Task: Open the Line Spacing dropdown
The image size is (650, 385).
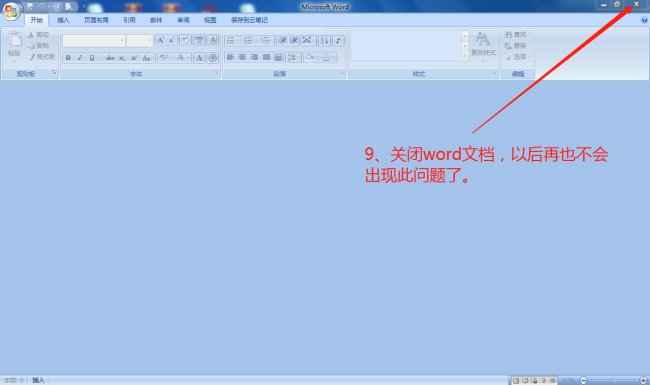Action: pyautogui.click(x=293, y=57)
